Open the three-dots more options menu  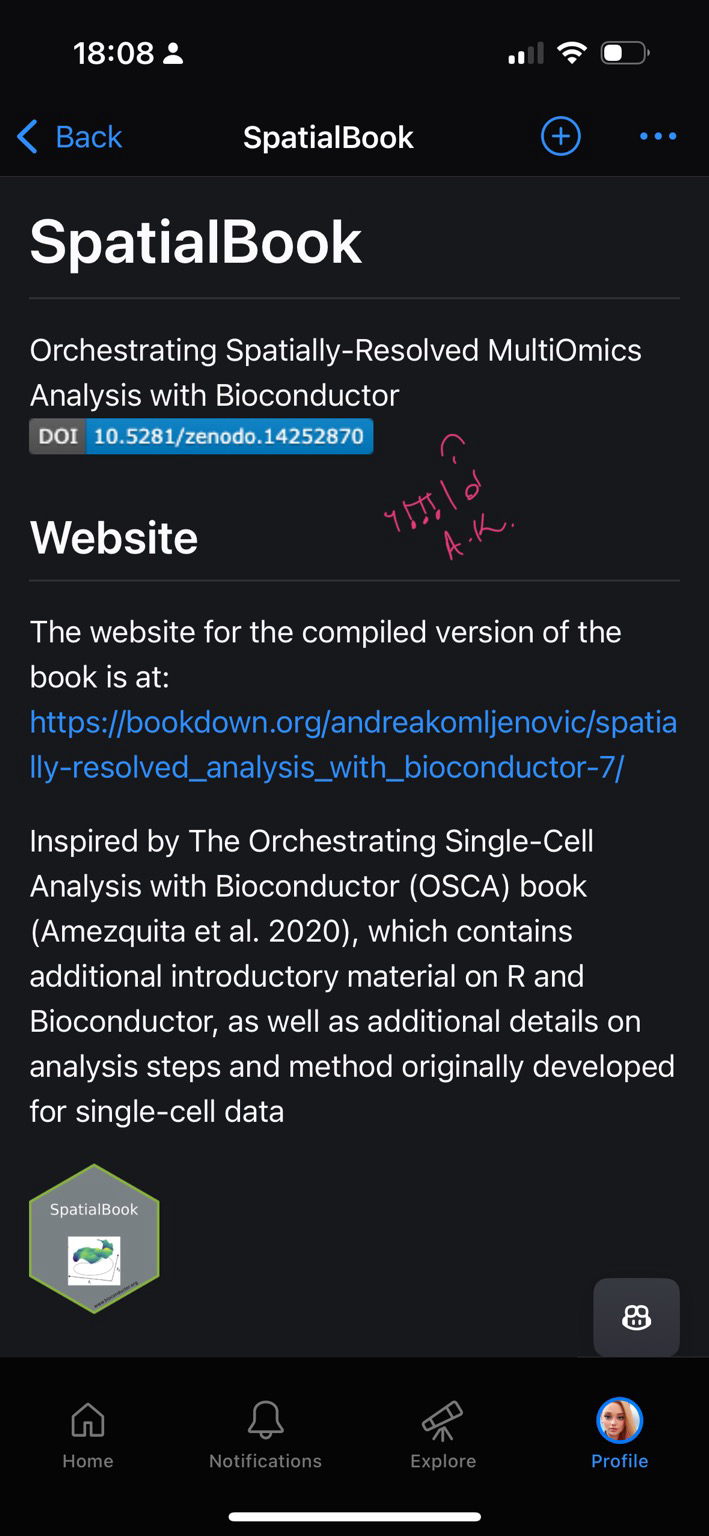pos(657,136)
